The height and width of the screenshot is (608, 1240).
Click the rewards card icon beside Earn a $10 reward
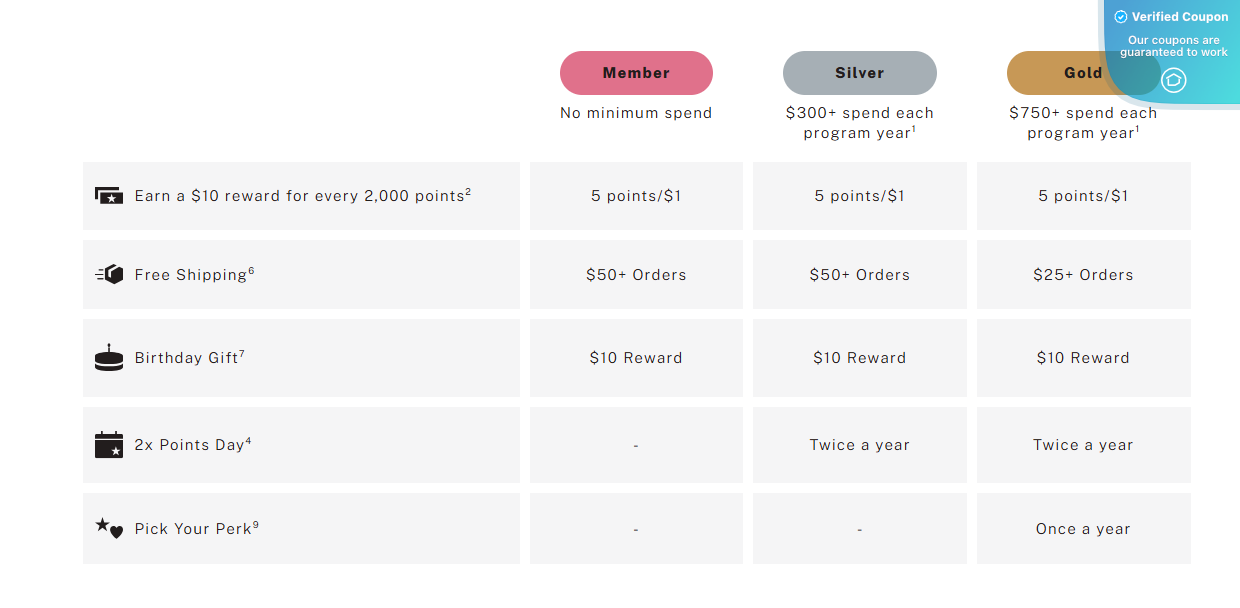click(x=108, y=195)
